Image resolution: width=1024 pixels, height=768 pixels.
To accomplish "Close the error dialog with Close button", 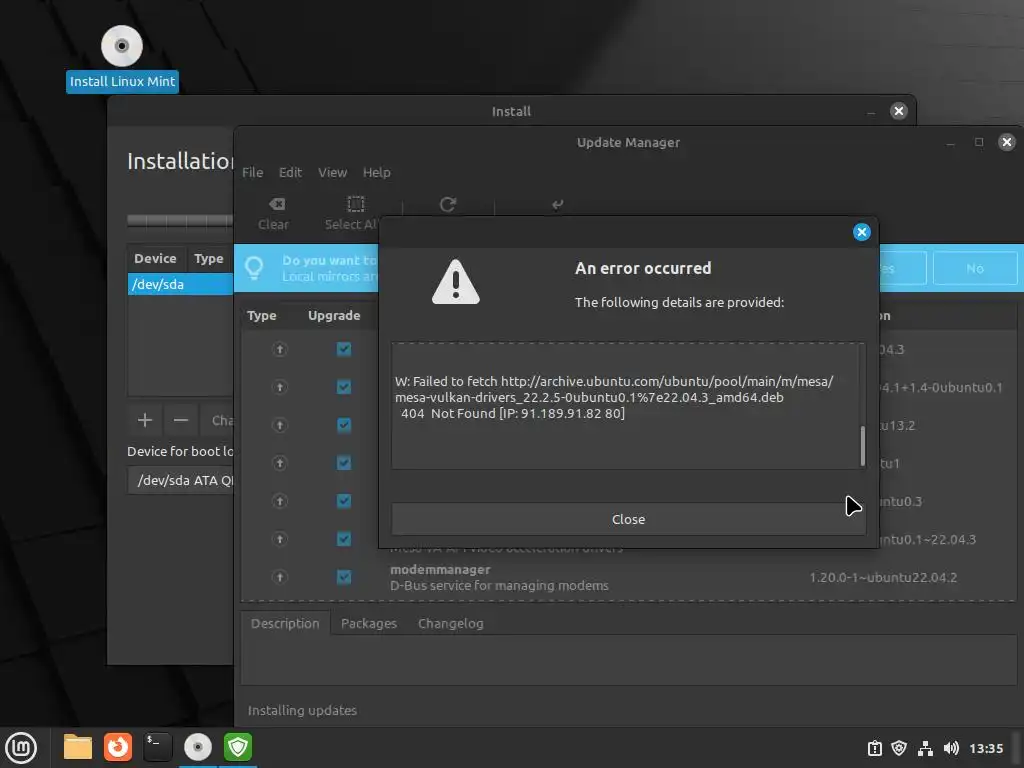I will pos(628,519).
